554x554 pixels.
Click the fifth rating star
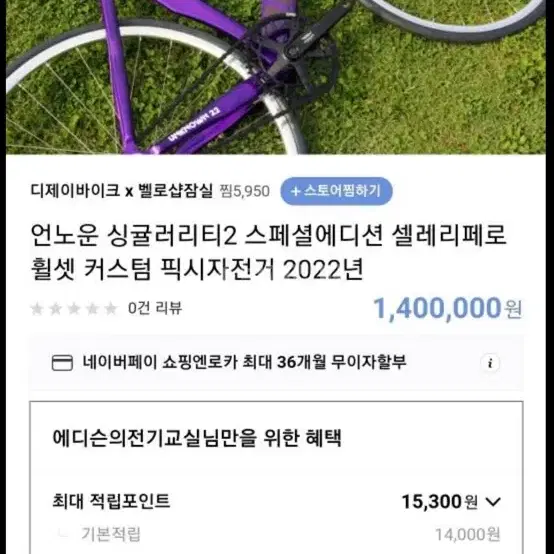(x=111, y=308)
